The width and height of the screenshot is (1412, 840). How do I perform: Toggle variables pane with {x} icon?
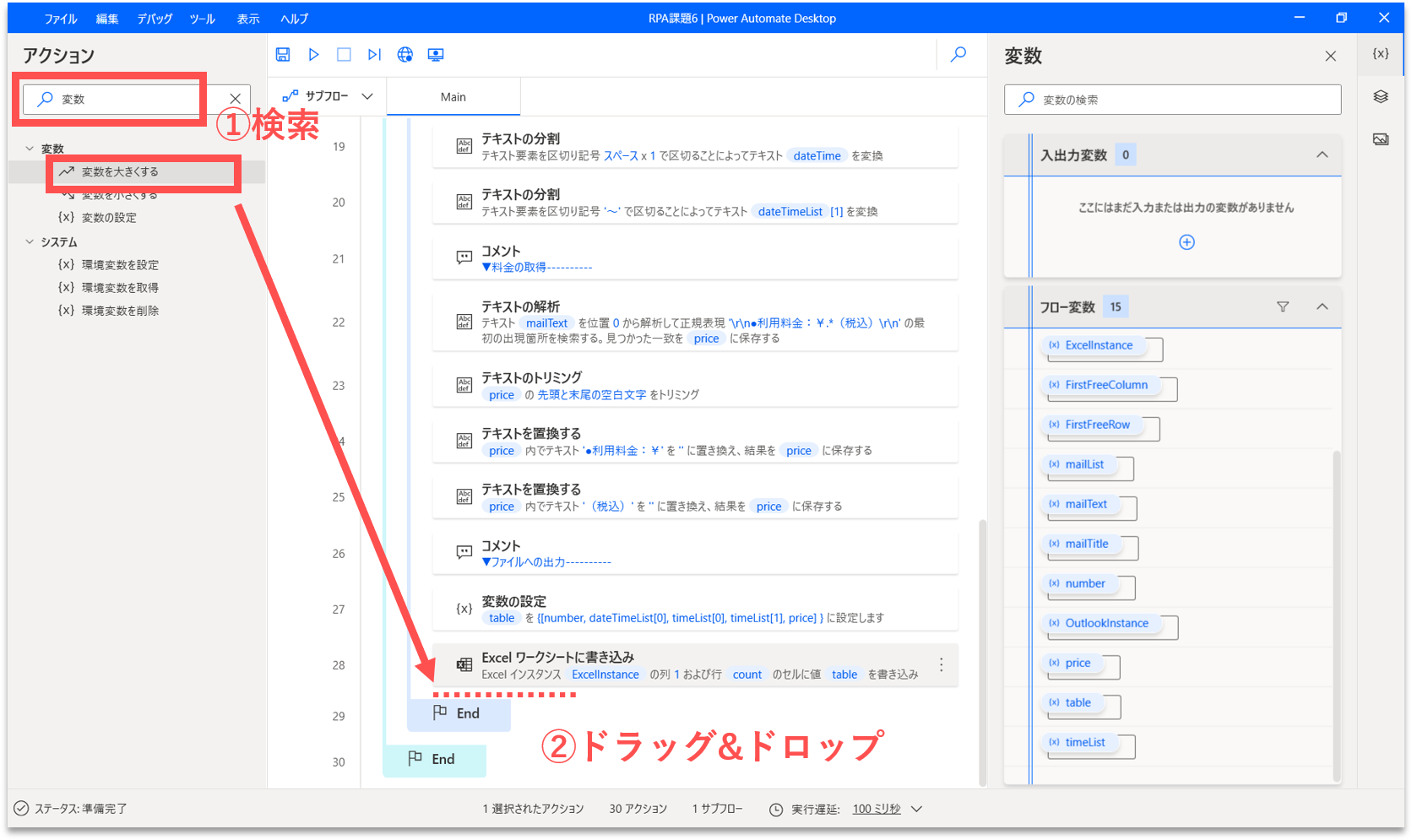pos(1381,53)
